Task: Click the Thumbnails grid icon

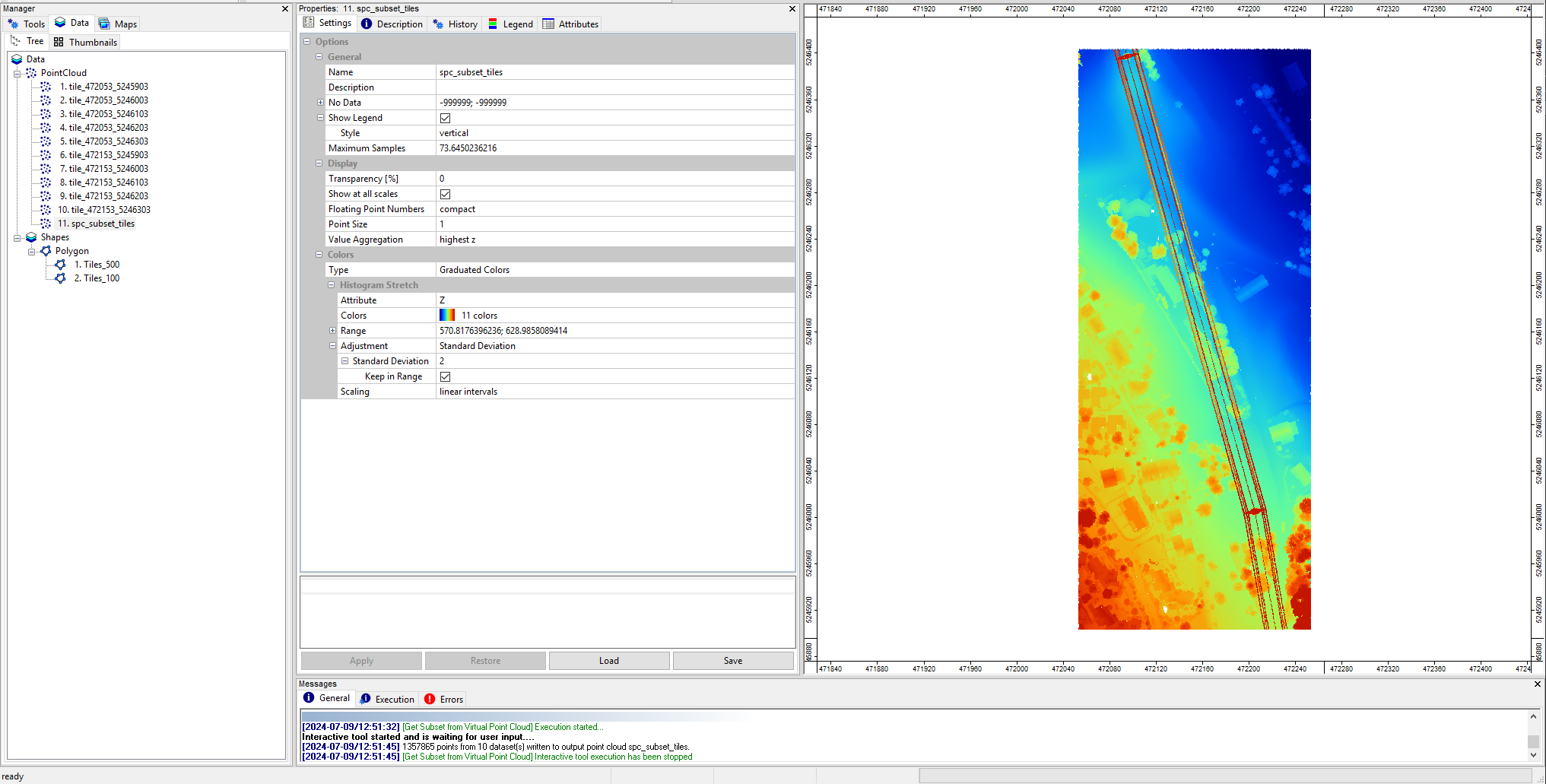Action: click(x=59, y=42)
